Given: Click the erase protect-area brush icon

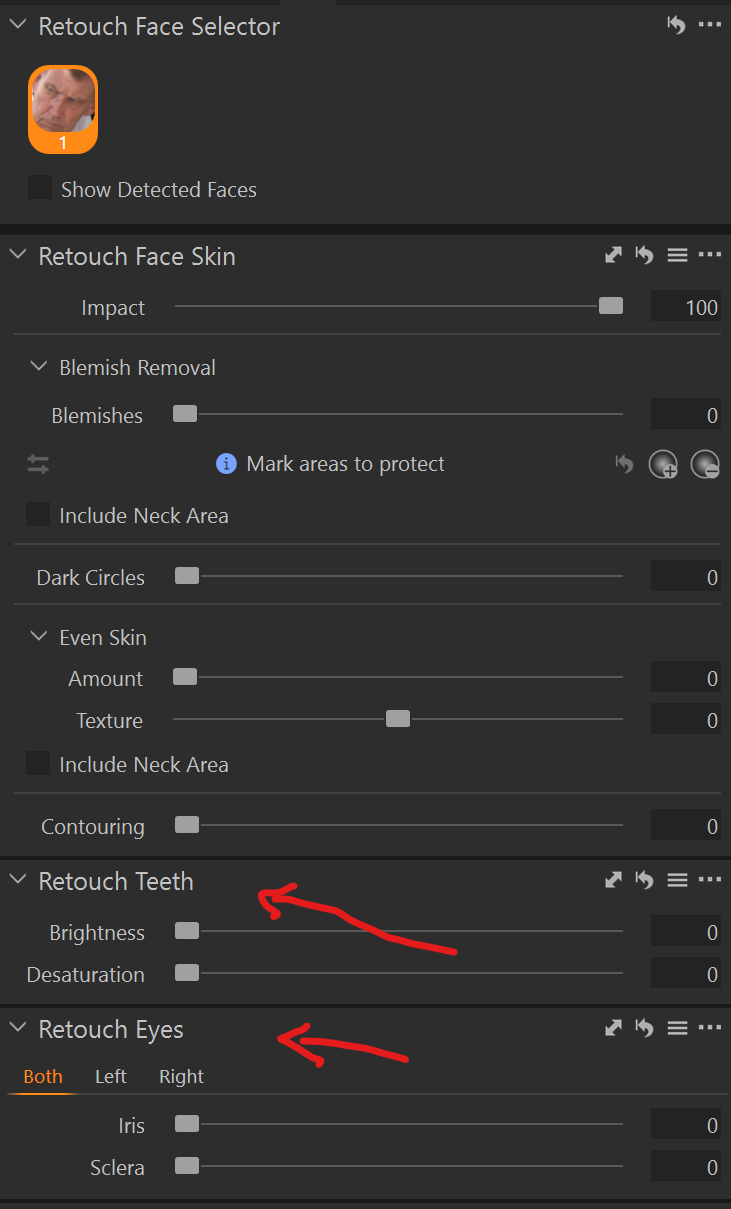Looking at the screenshot, I should [705, 465].
